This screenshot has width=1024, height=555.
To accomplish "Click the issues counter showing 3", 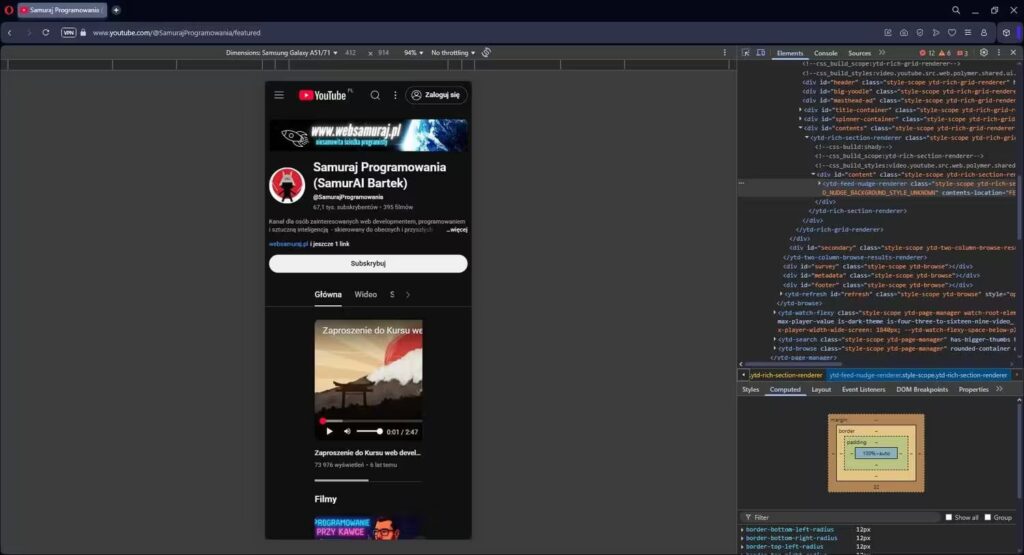I will (962, 53).
